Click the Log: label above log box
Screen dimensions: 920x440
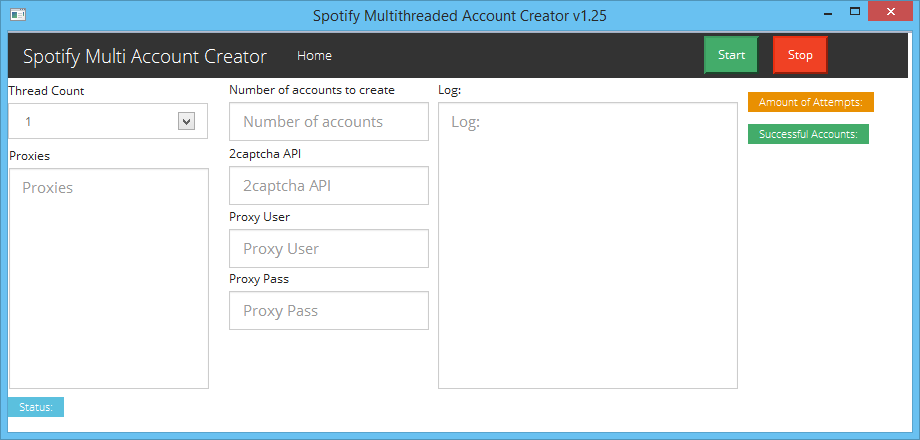pos(449,90)
